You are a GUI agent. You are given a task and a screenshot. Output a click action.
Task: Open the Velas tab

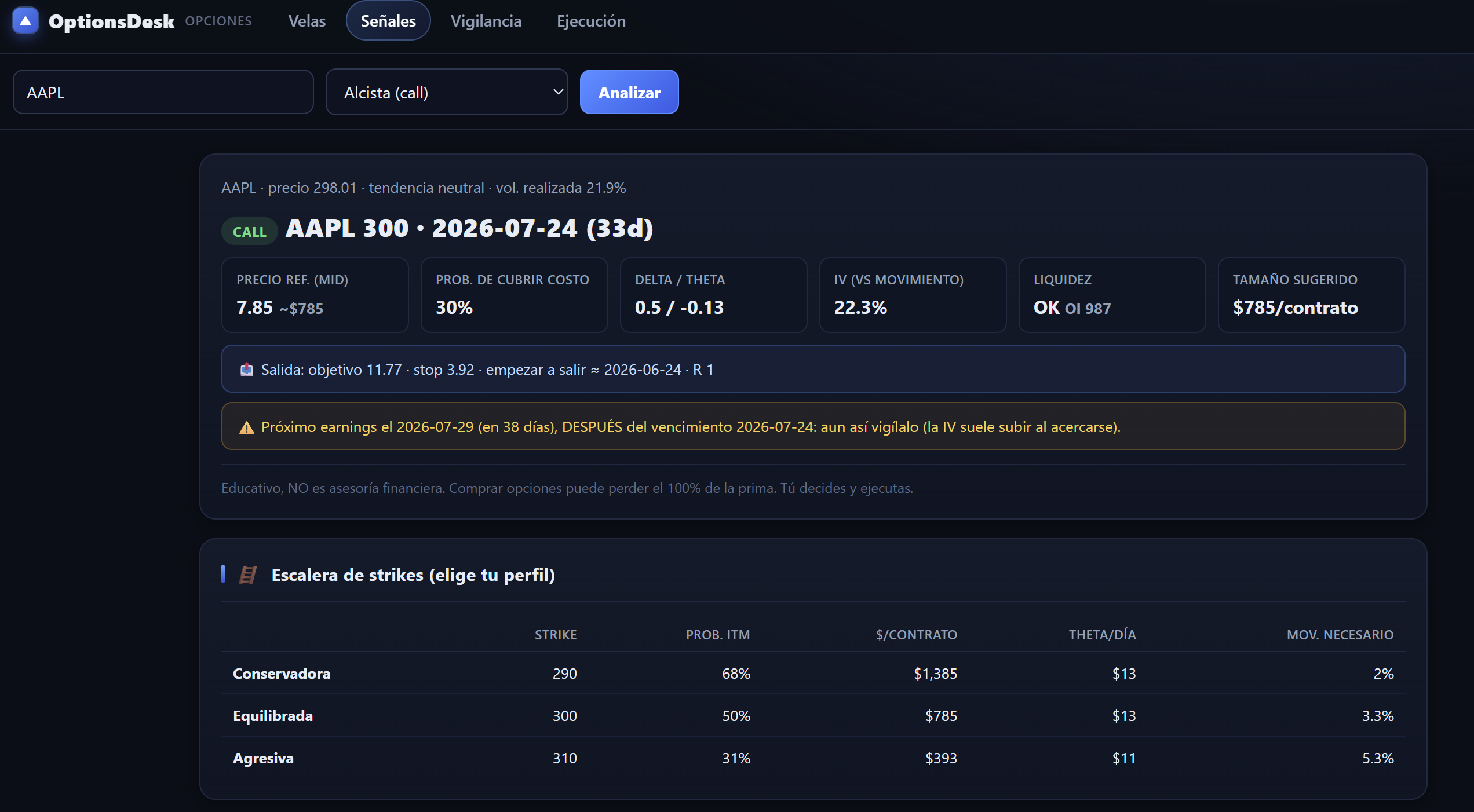(307, 21)
